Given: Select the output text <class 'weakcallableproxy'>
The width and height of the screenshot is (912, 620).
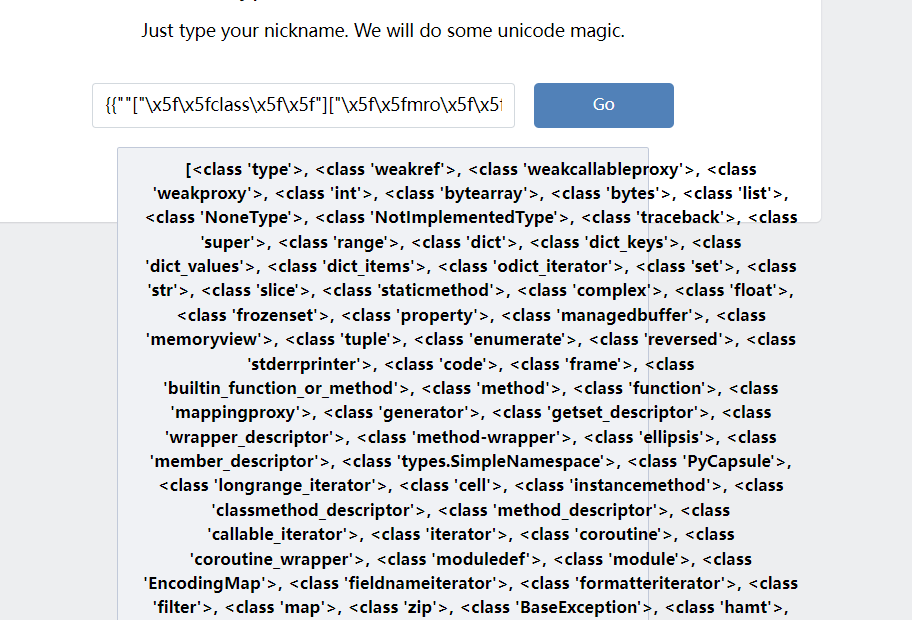Looking at the screenshot, I should (x=581, y=169).
